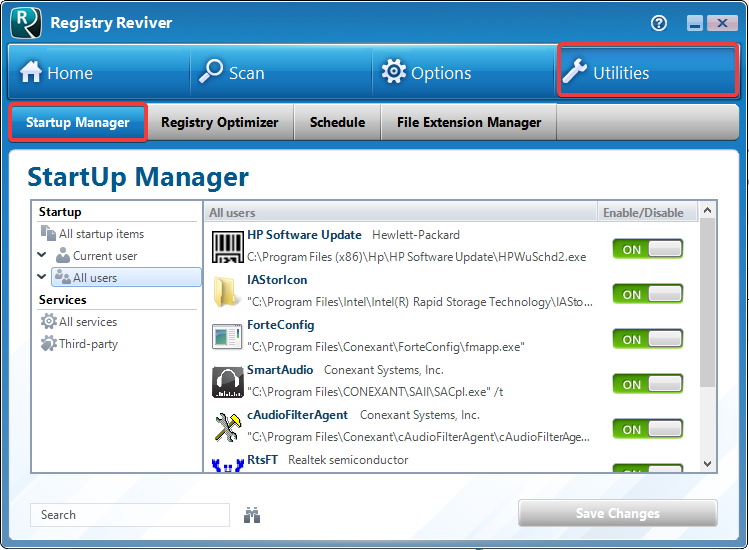Screen dimensions: 749x550
Task: Switch to Registry Optimizer subtab
Action: 220,122
